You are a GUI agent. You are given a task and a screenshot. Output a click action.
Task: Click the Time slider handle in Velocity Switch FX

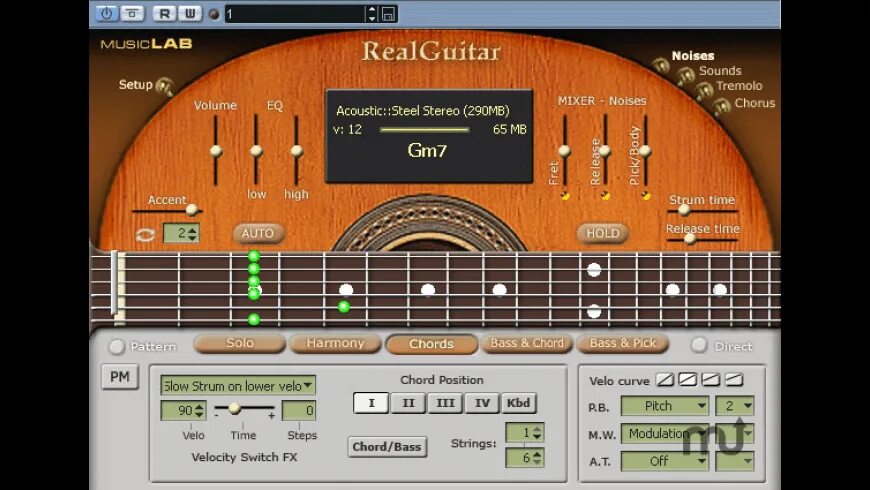[235, 408]
